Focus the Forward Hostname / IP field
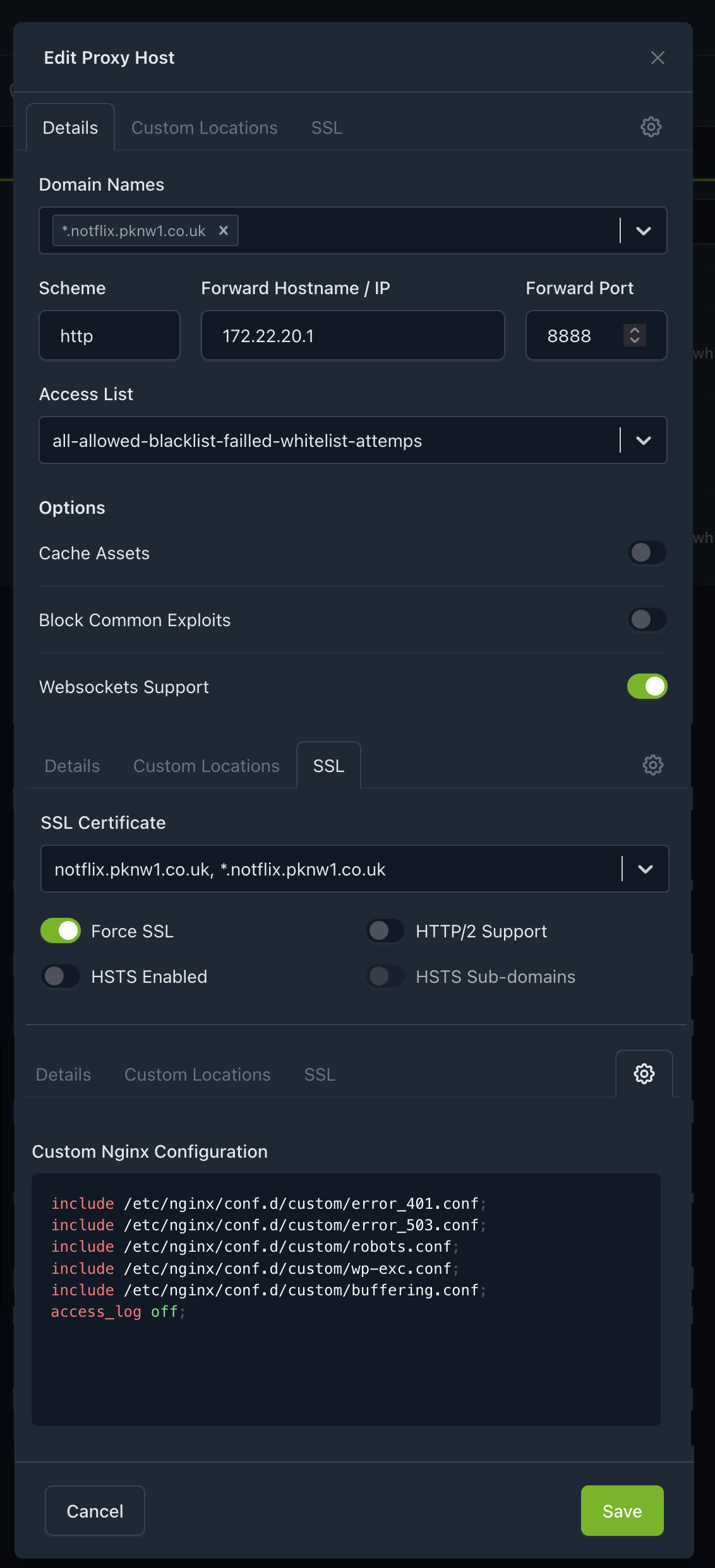Screen dimensions: 715x1568 point(352,335)
